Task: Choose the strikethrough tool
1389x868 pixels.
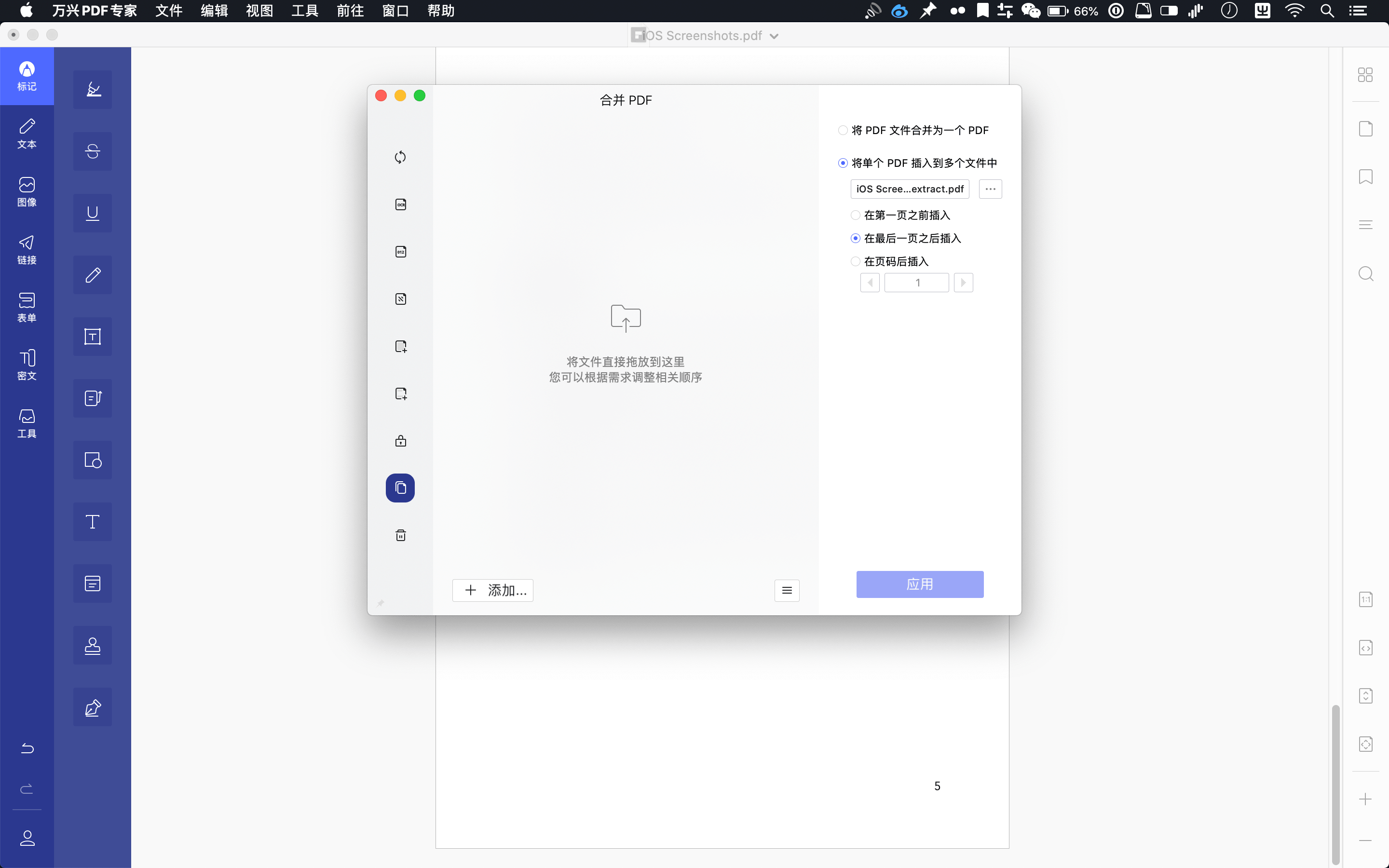Action: click(x=93, y=151)
